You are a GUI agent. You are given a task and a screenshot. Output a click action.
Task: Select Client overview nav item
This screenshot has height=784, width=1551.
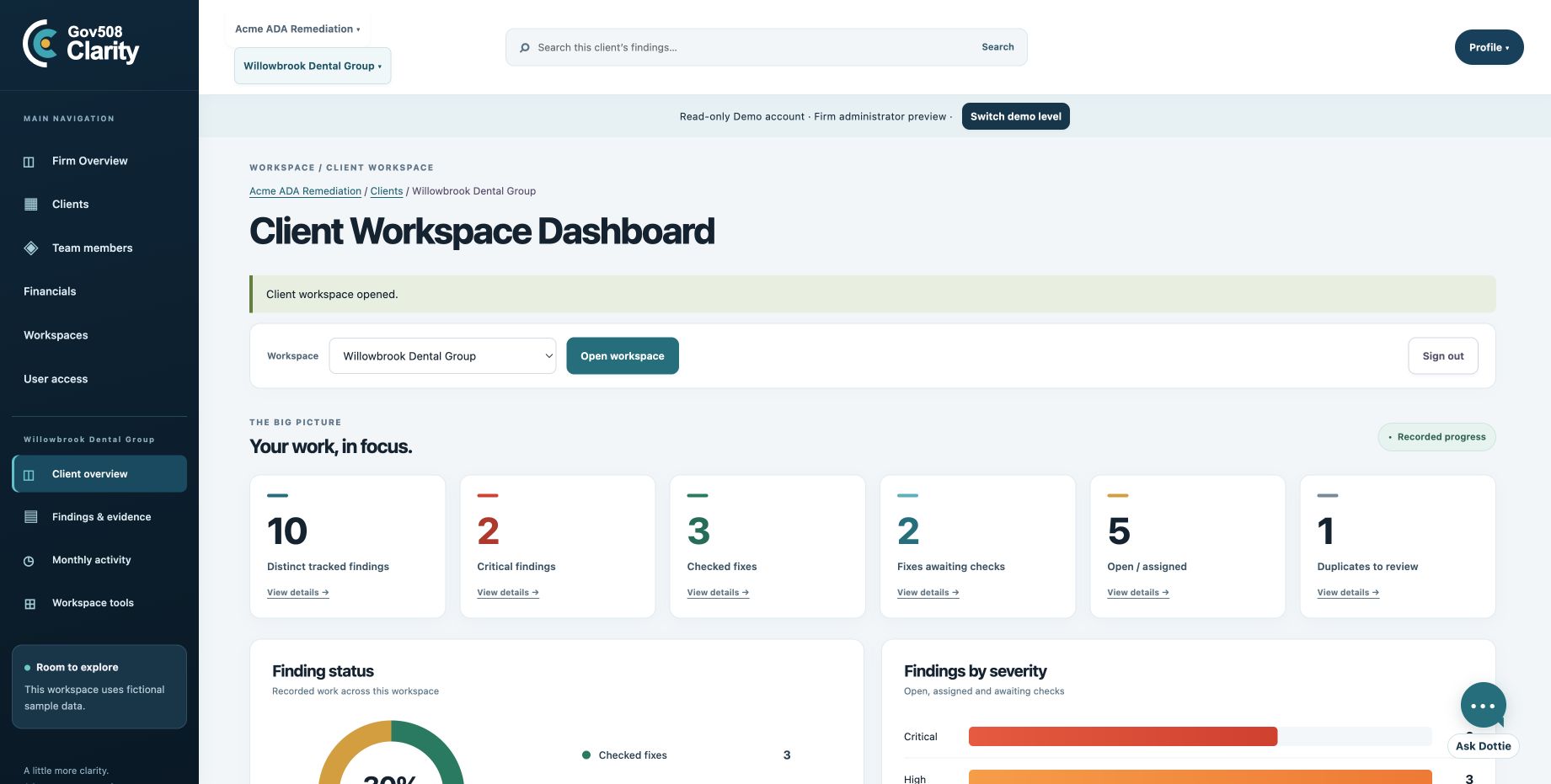pyautogui.click(x=99, y=474)
